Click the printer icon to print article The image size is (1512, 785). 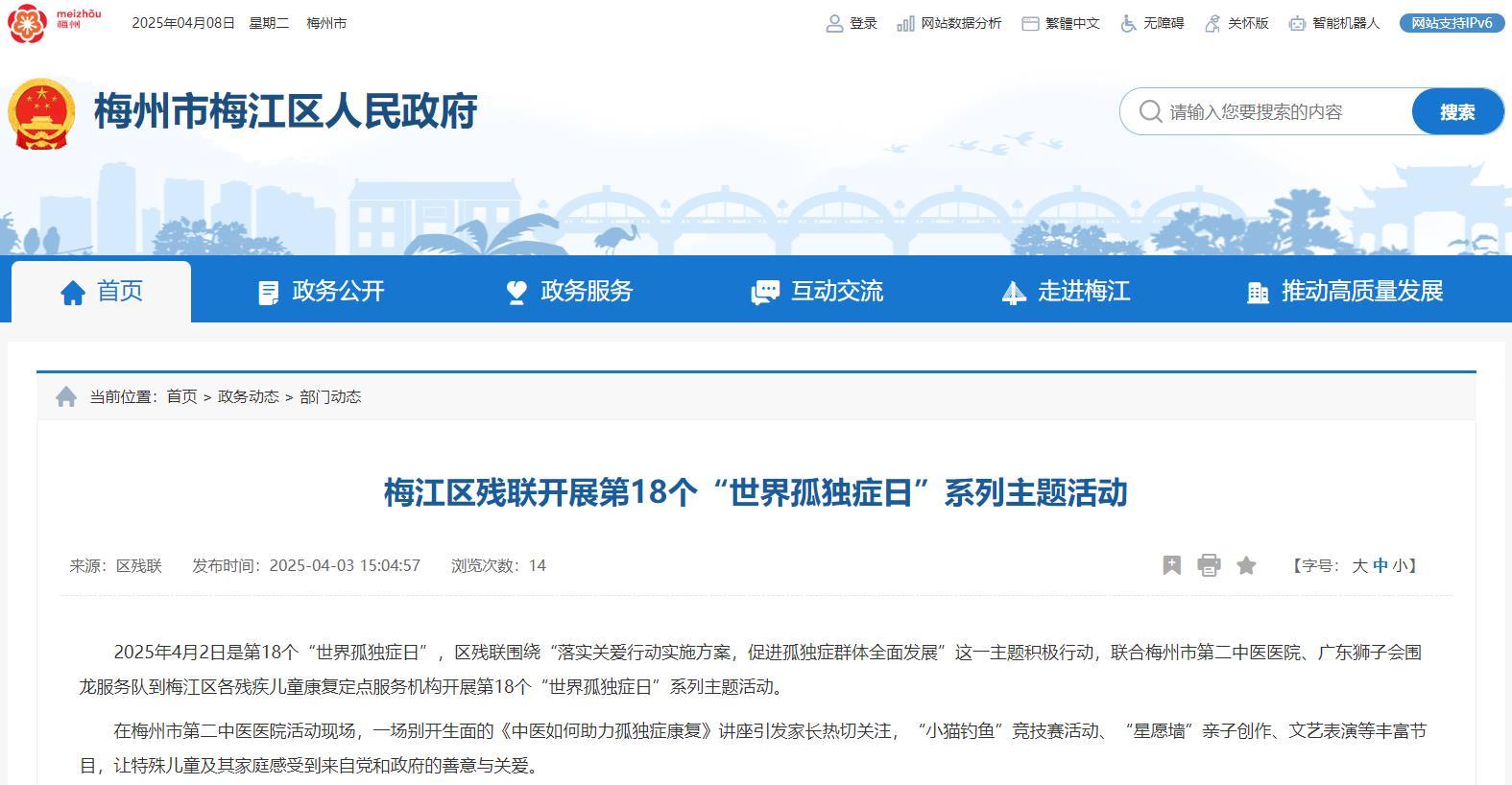(x=1209, y=565)
